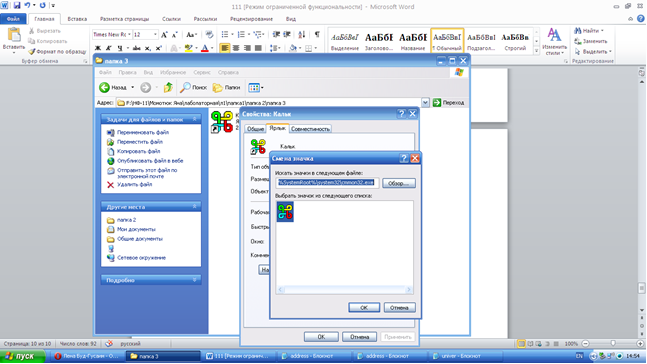
Task: Open the font size dropdown
Action: point(155,35)
